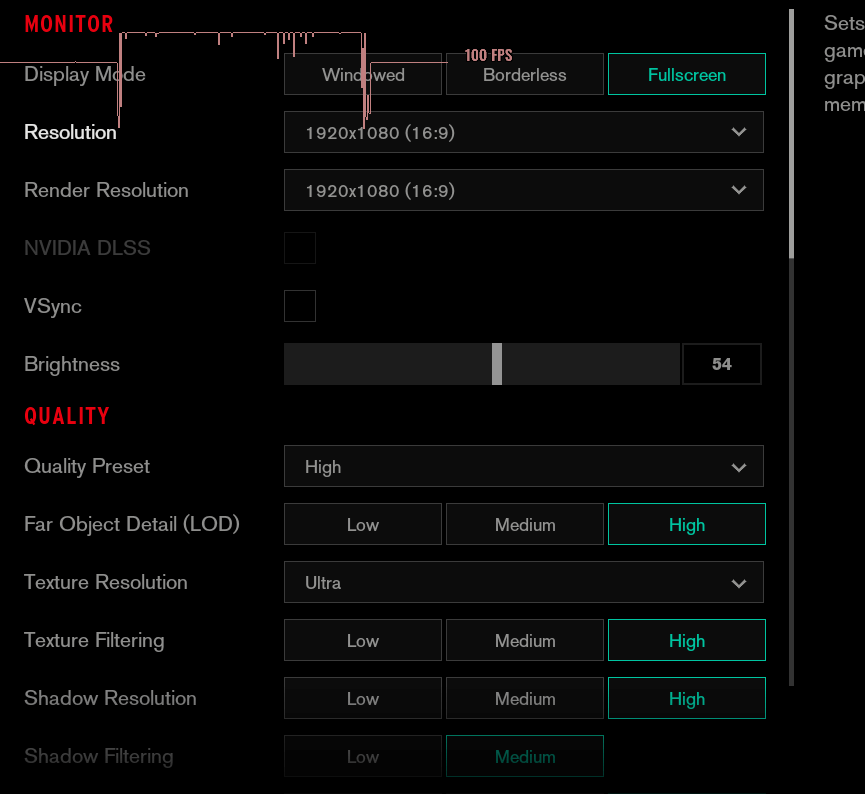The width and height of the screenshot is (865, 794).
Task: Open the Resolution dropdown
Action: 524,132
